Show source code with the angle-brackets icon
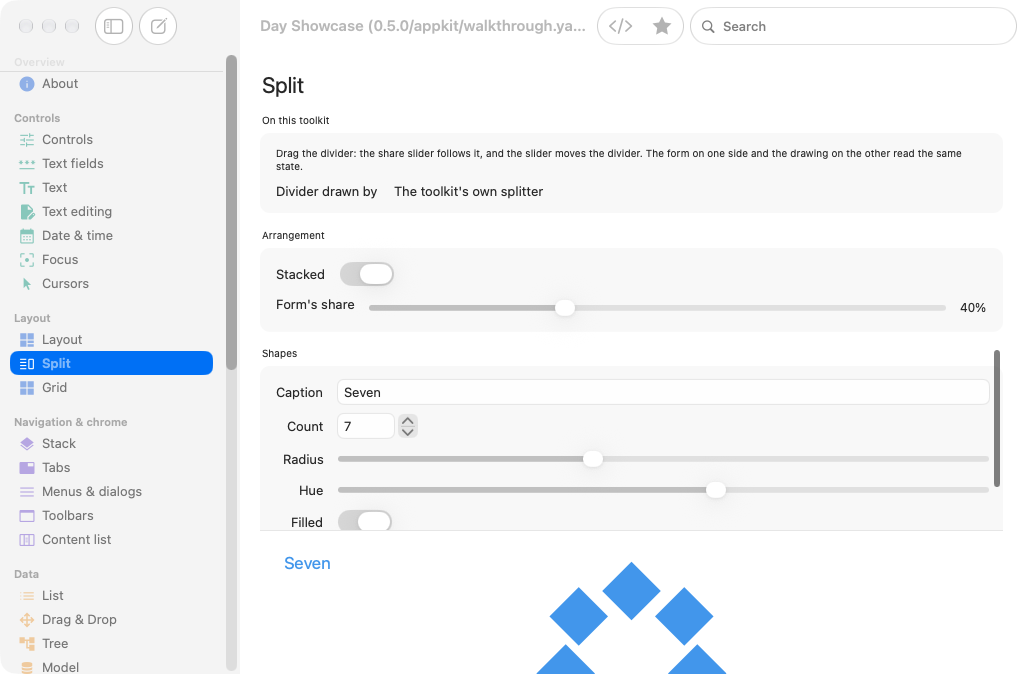Viewport: 1024px width, 674px height. (x=620, y=26)
